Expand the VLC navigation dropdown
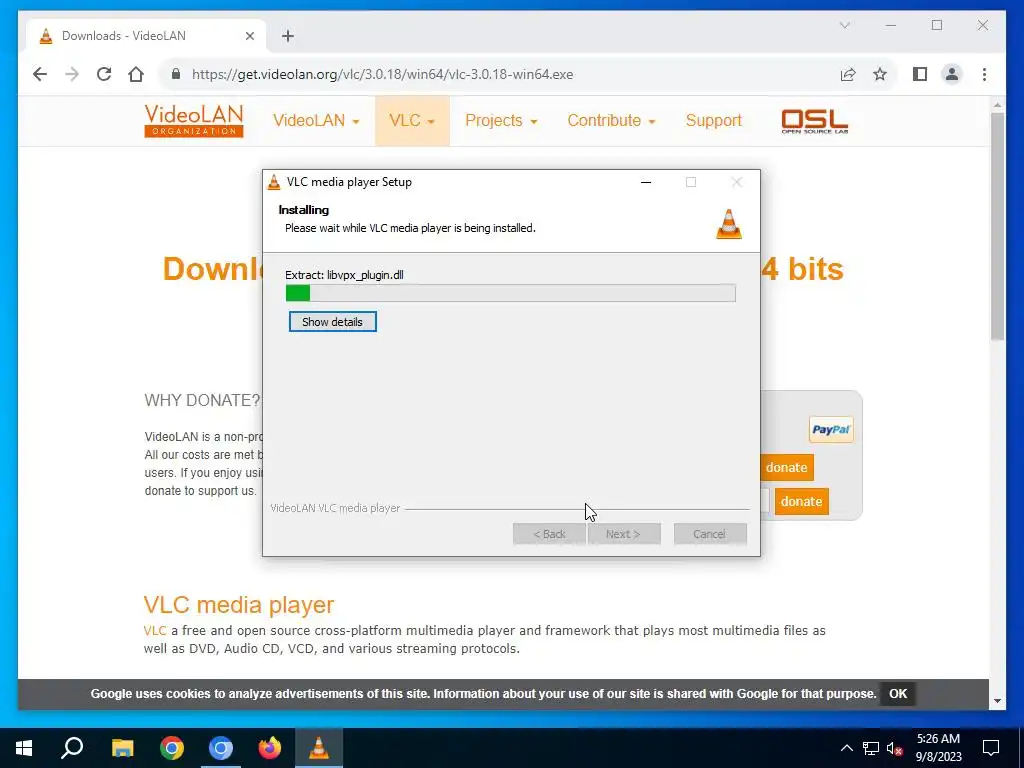1024x768 pixels. tap(411, 121)
